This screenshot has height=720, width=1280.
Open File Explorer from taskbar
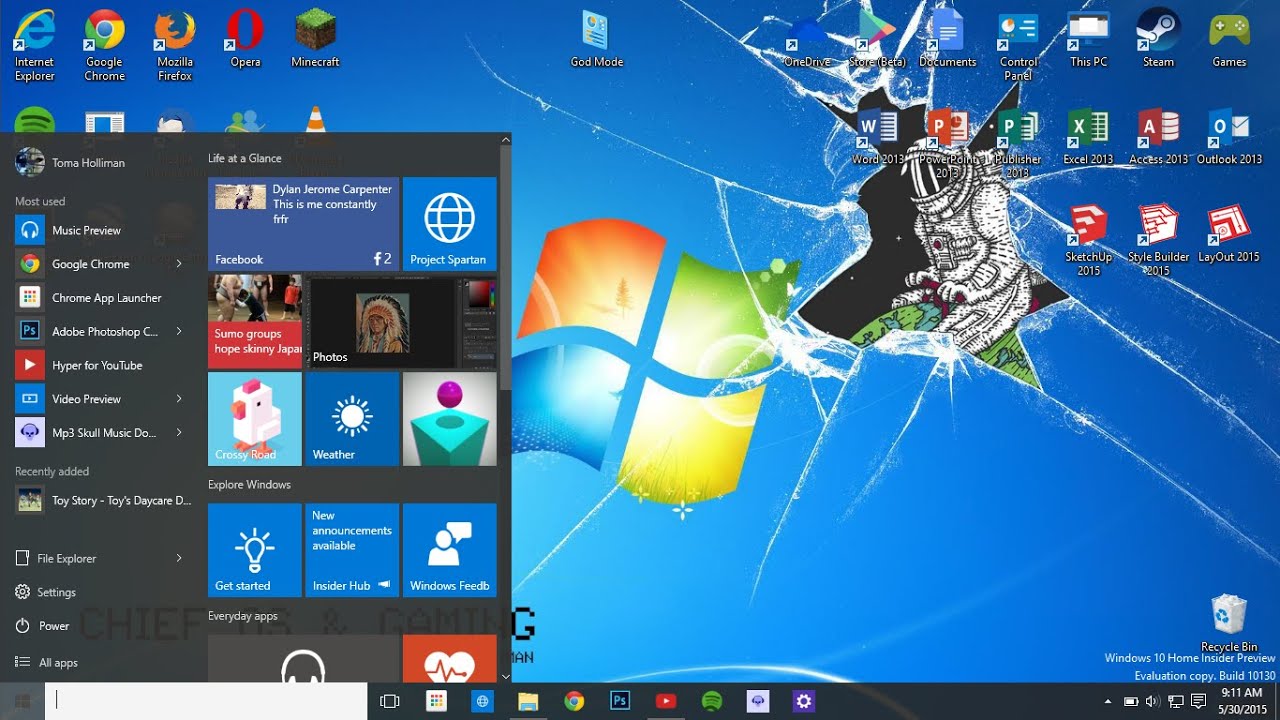click(528, 702)
